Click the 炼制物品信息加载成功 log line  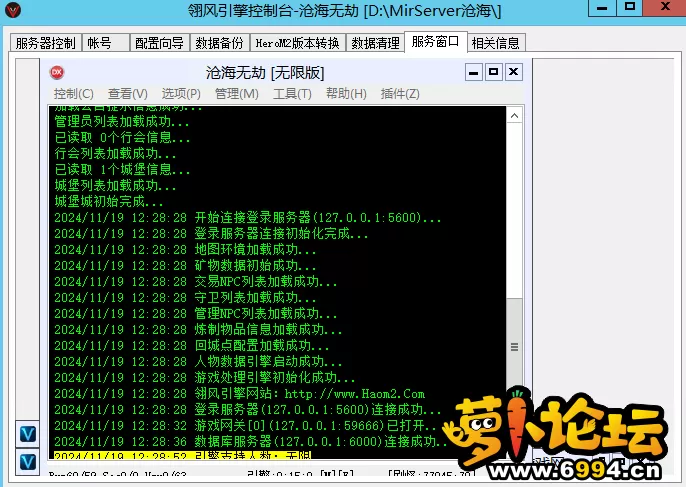point(198,329)
